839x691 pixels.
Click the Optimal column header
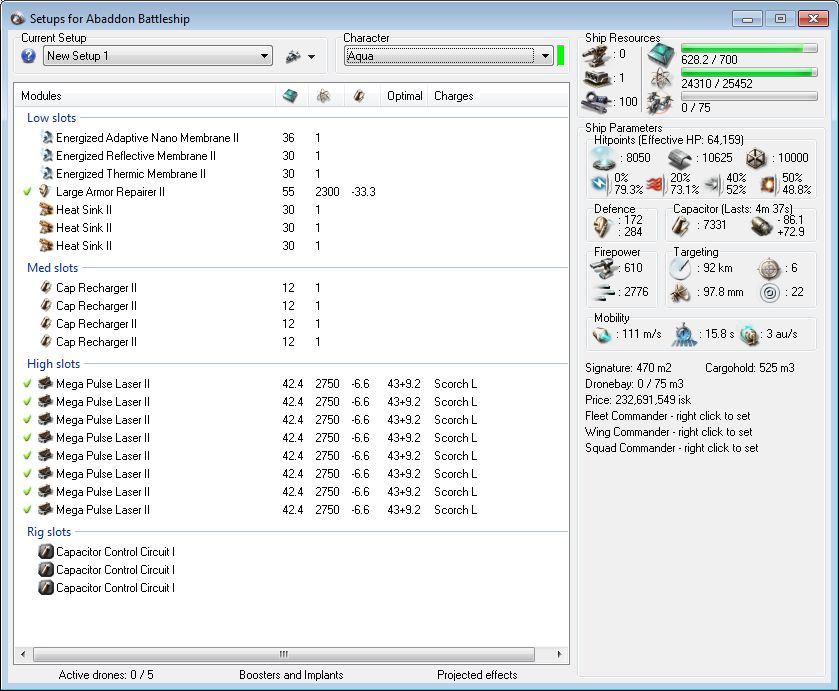pos(405,96)
